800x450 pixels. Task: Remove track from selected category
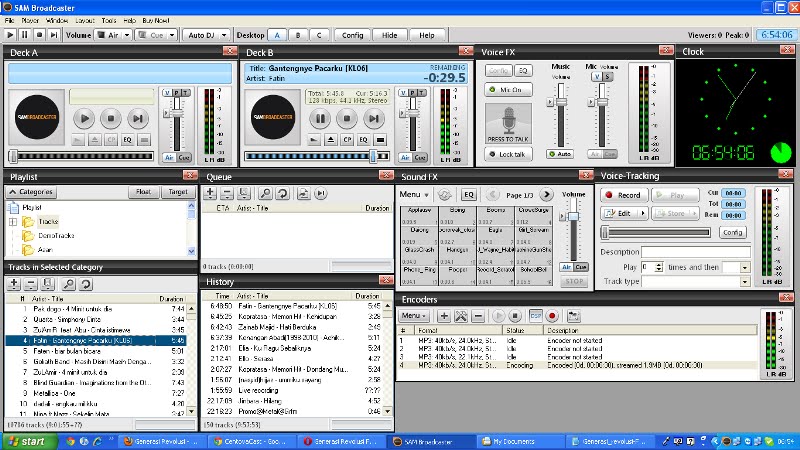click(31, 284)
